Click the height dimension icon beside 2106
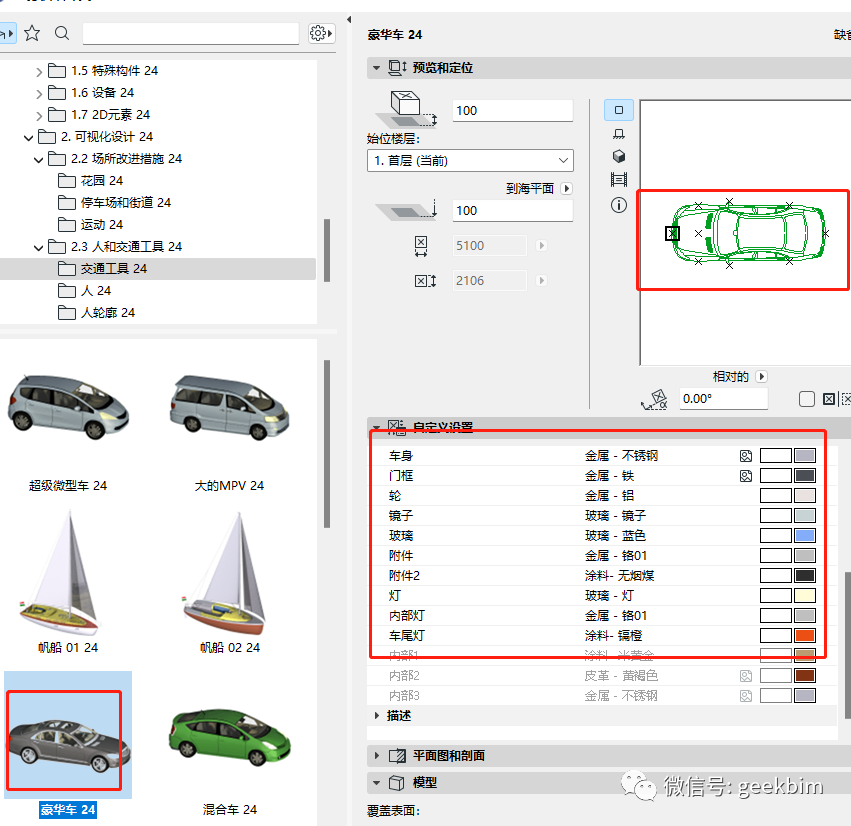This screenshot has width=851, height=826. pos(425,281)
